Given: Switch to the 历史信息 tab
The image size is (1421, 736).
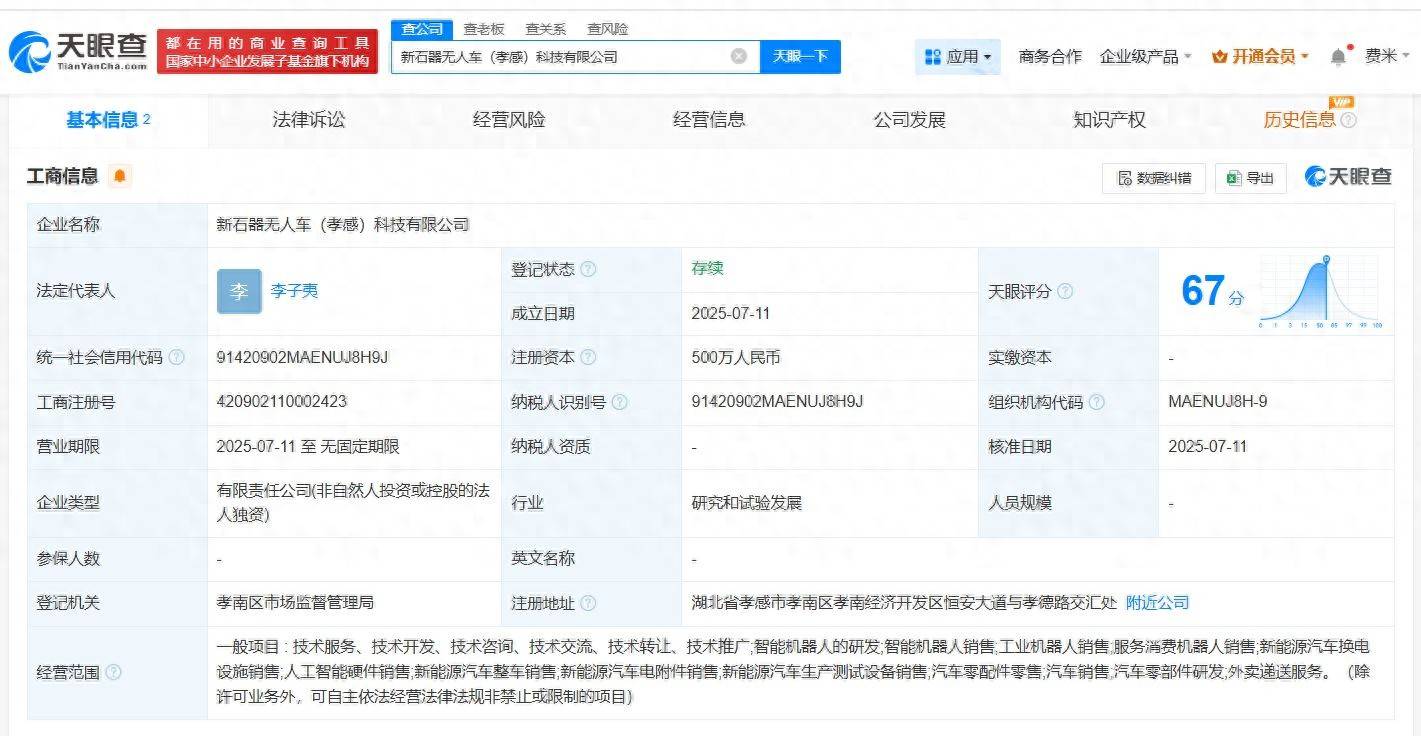Looking at the screenshot, I should coord(1299,120).
